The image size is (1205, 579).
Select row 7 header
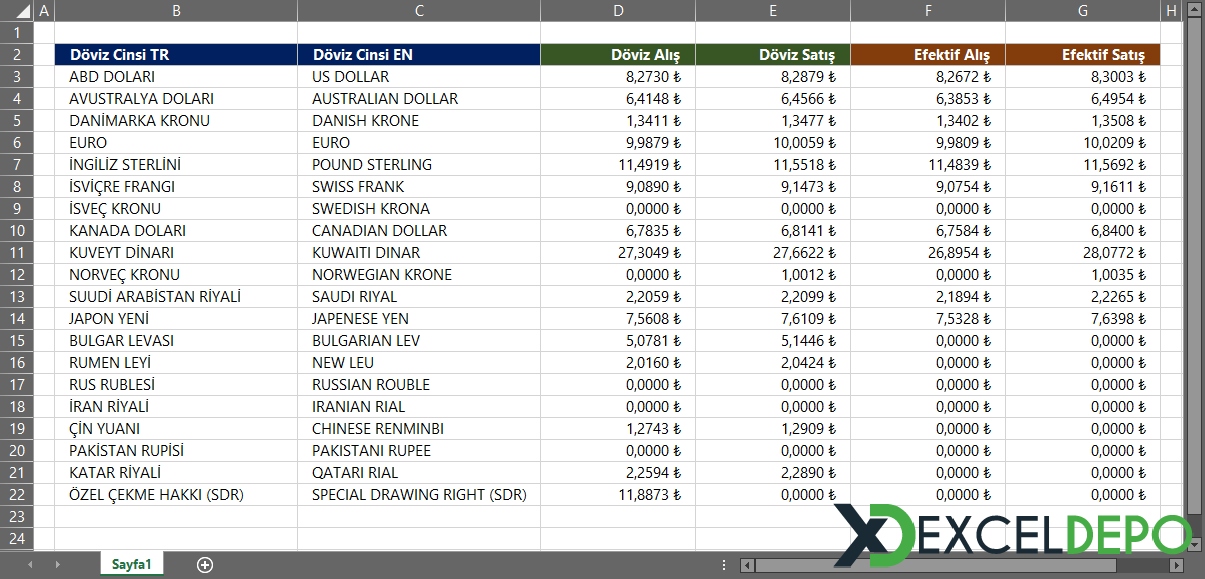(16, 165)
